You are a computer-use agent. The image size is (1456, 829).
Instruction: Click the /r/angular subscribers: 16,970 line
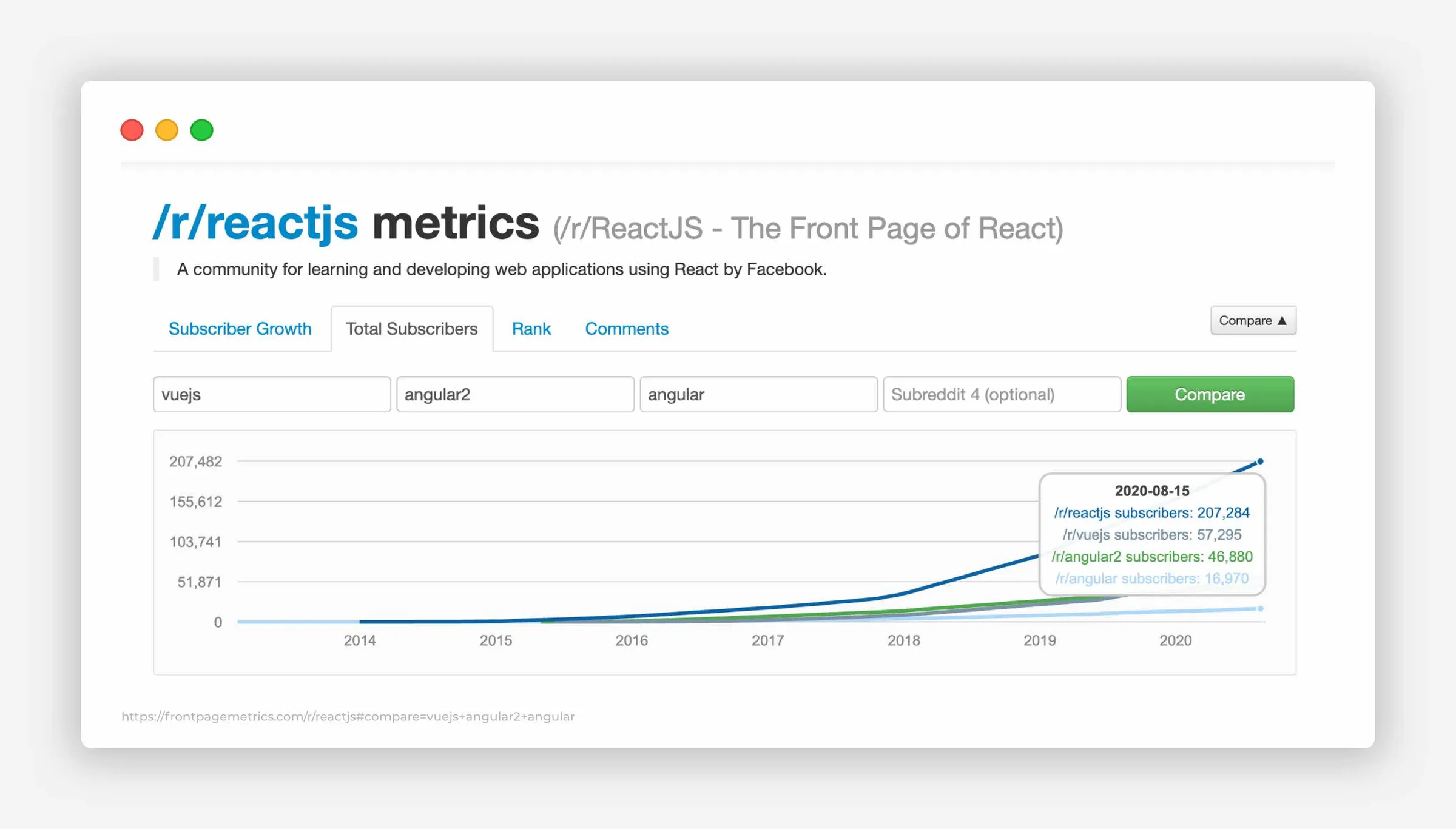(1152, 578)
